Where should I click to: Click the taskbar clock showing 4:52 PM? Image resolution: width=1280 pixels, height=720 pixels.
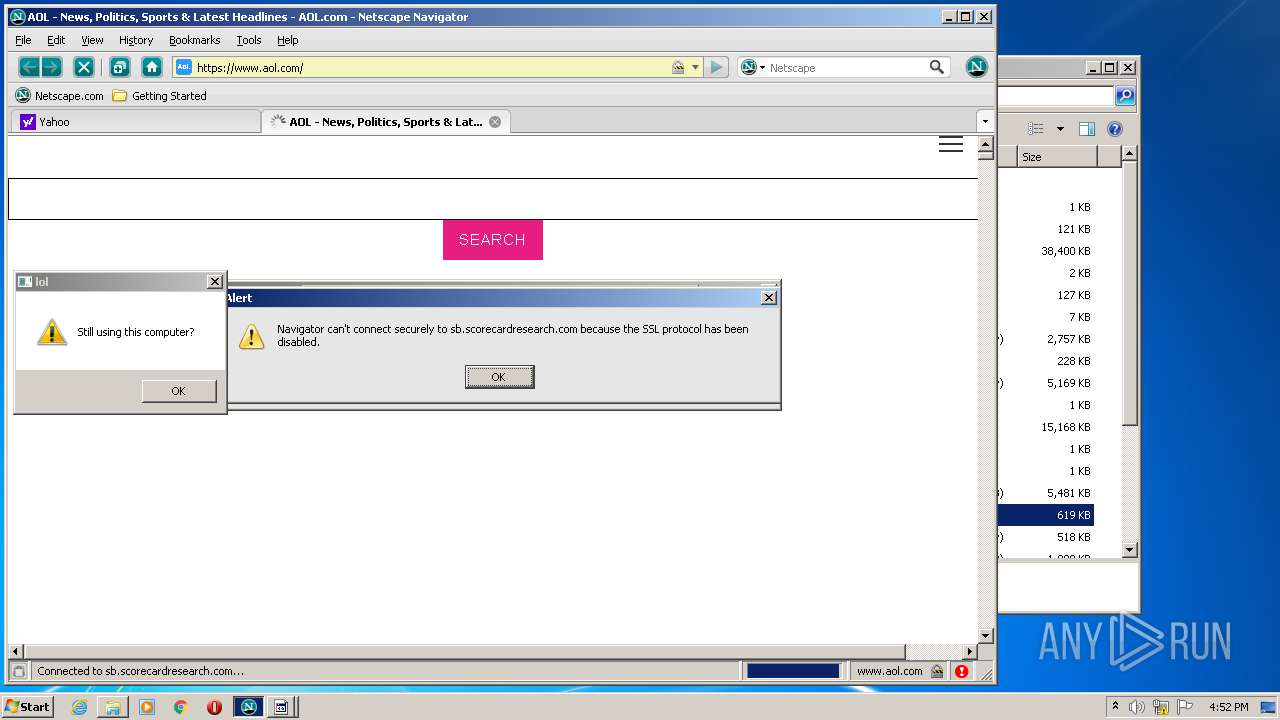point(1228,707)
